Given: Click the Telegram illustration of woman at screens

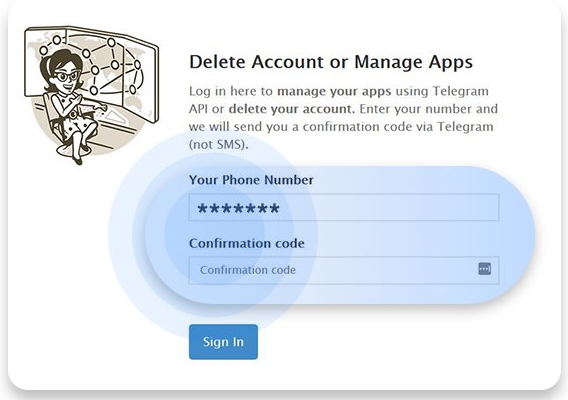Looking at the screenshot, I should [x=91, y=95].
